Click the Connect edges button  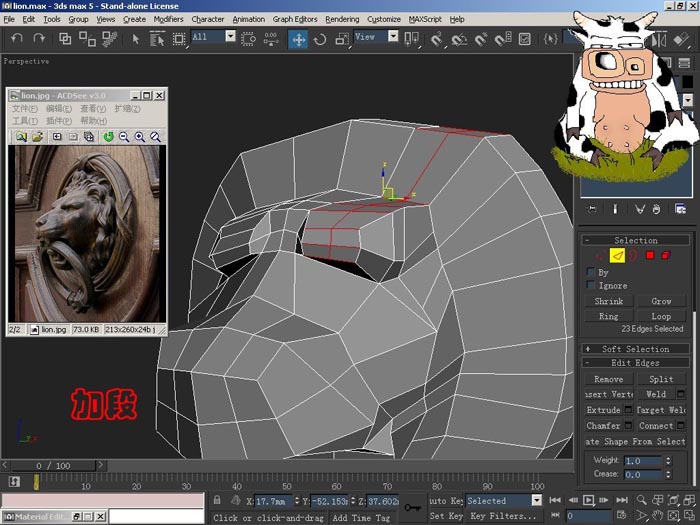click(x=655, y=425)
